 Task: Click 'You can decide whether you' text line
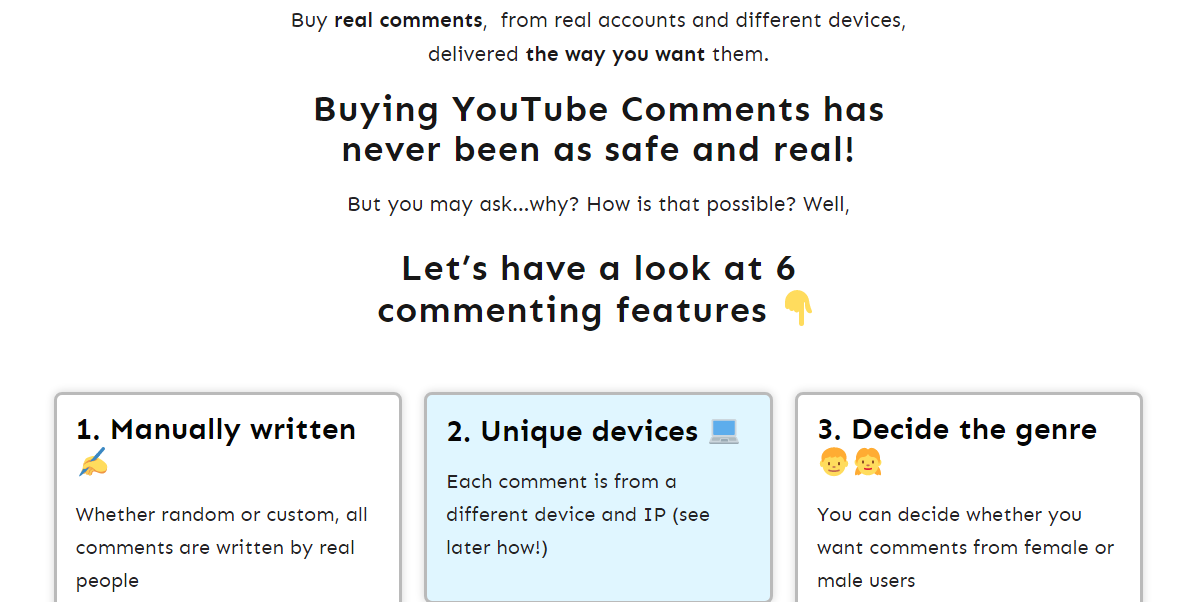pyautogui.click(x=949, y=515)
